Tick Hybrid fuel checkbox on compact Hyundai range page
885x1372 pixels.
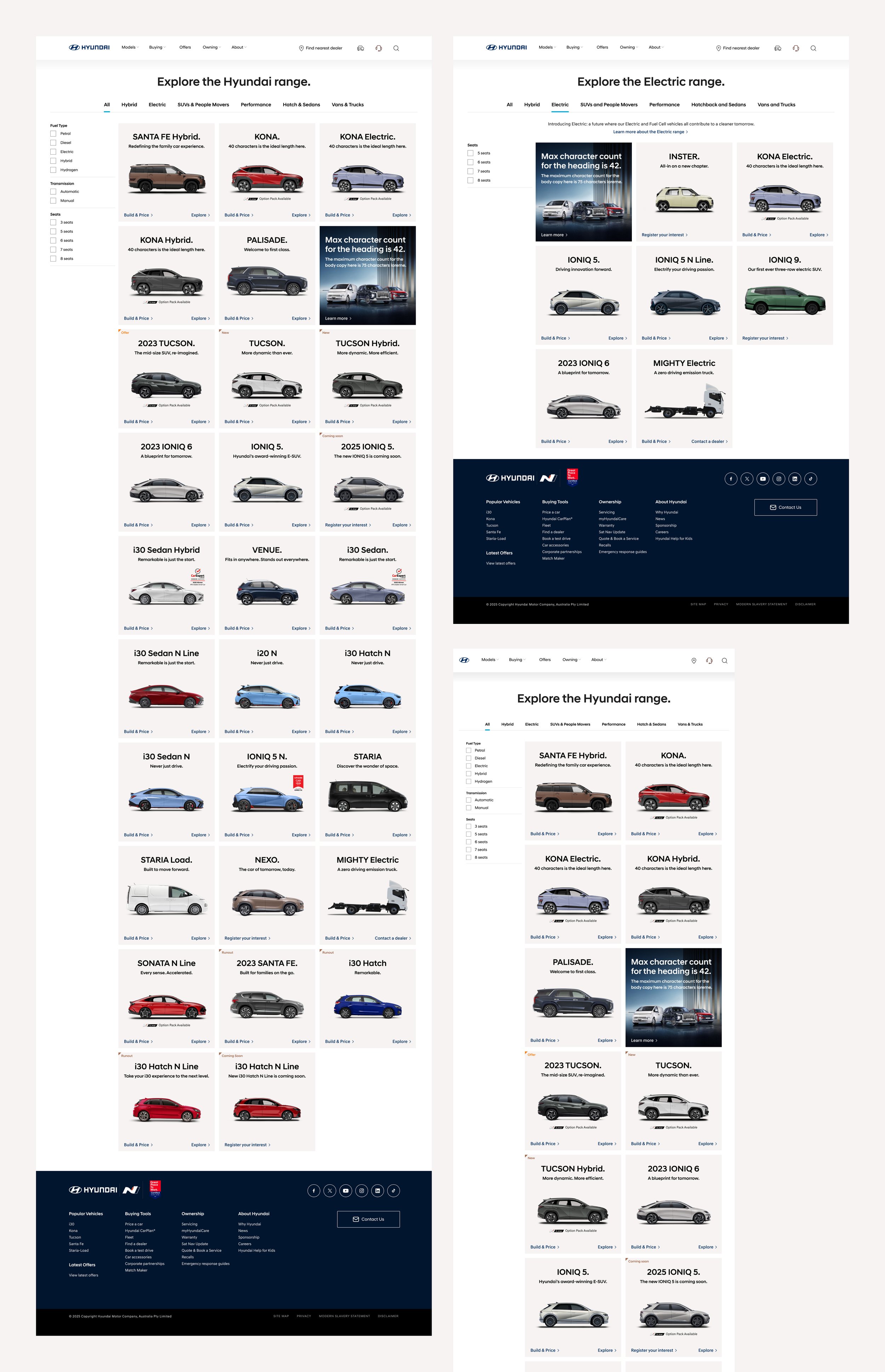point(468,774)
